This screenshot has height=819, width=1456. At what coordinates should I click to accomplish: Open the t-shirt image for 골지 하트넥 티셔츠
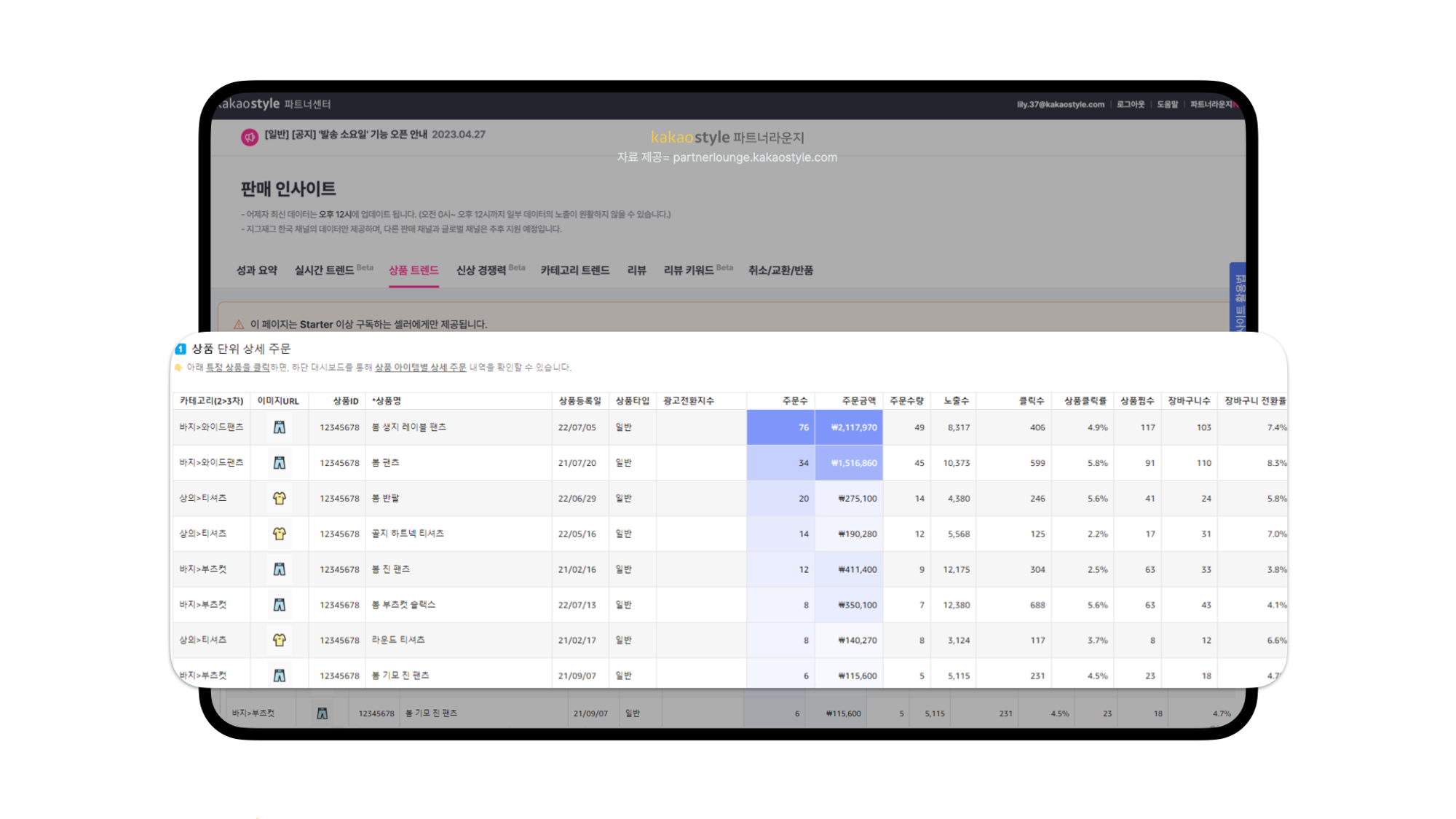pos(280,534)
